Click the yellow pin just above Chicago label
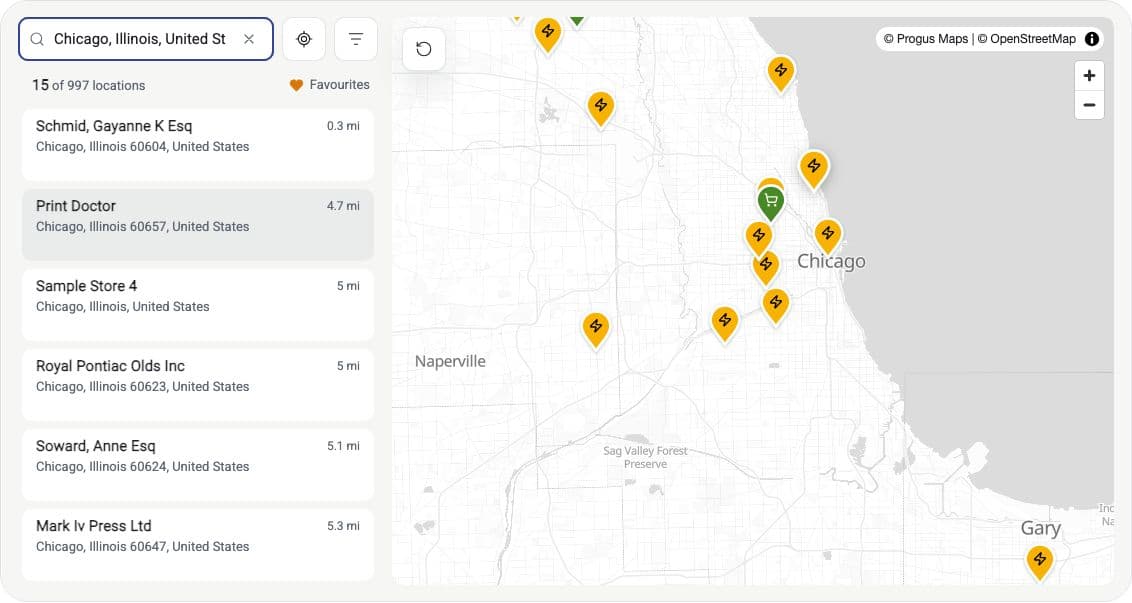The height and width of the screenshot is (603, 1132). click(x=828, y=235)
